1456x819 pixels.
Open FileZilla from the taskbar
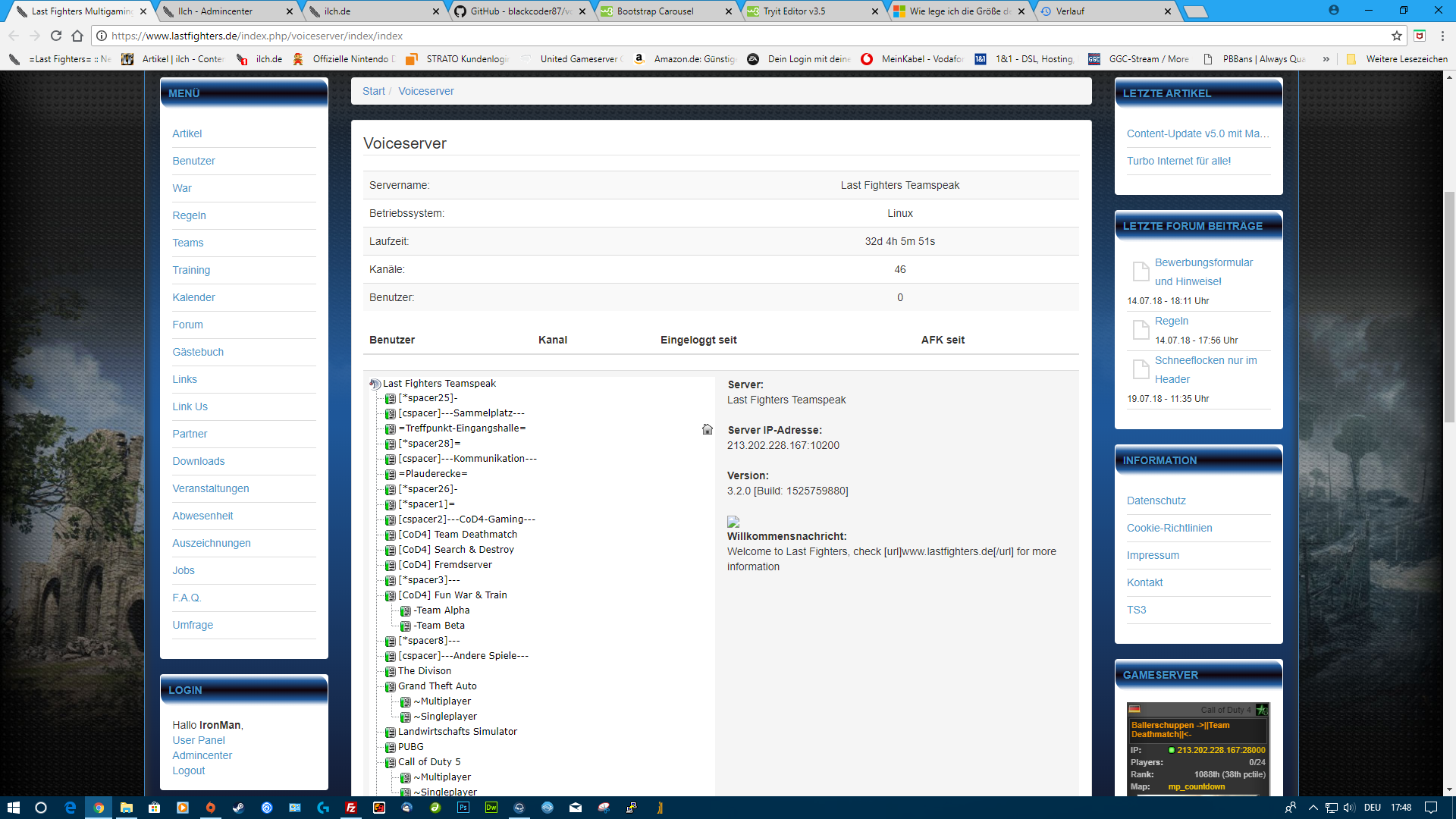[x=351, y=808]
